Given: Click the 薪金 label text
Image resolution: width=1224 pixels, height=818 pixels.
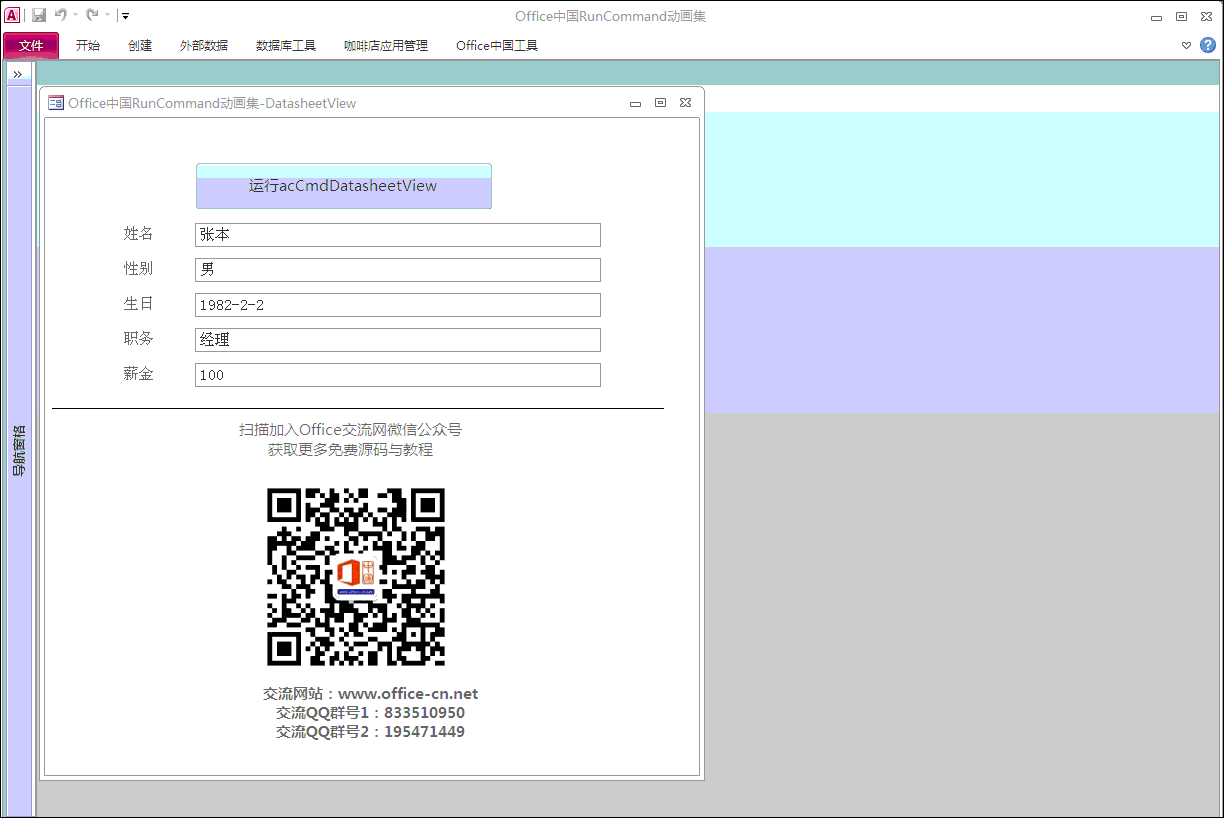Looking at the screenshot, I should [139, 374].
